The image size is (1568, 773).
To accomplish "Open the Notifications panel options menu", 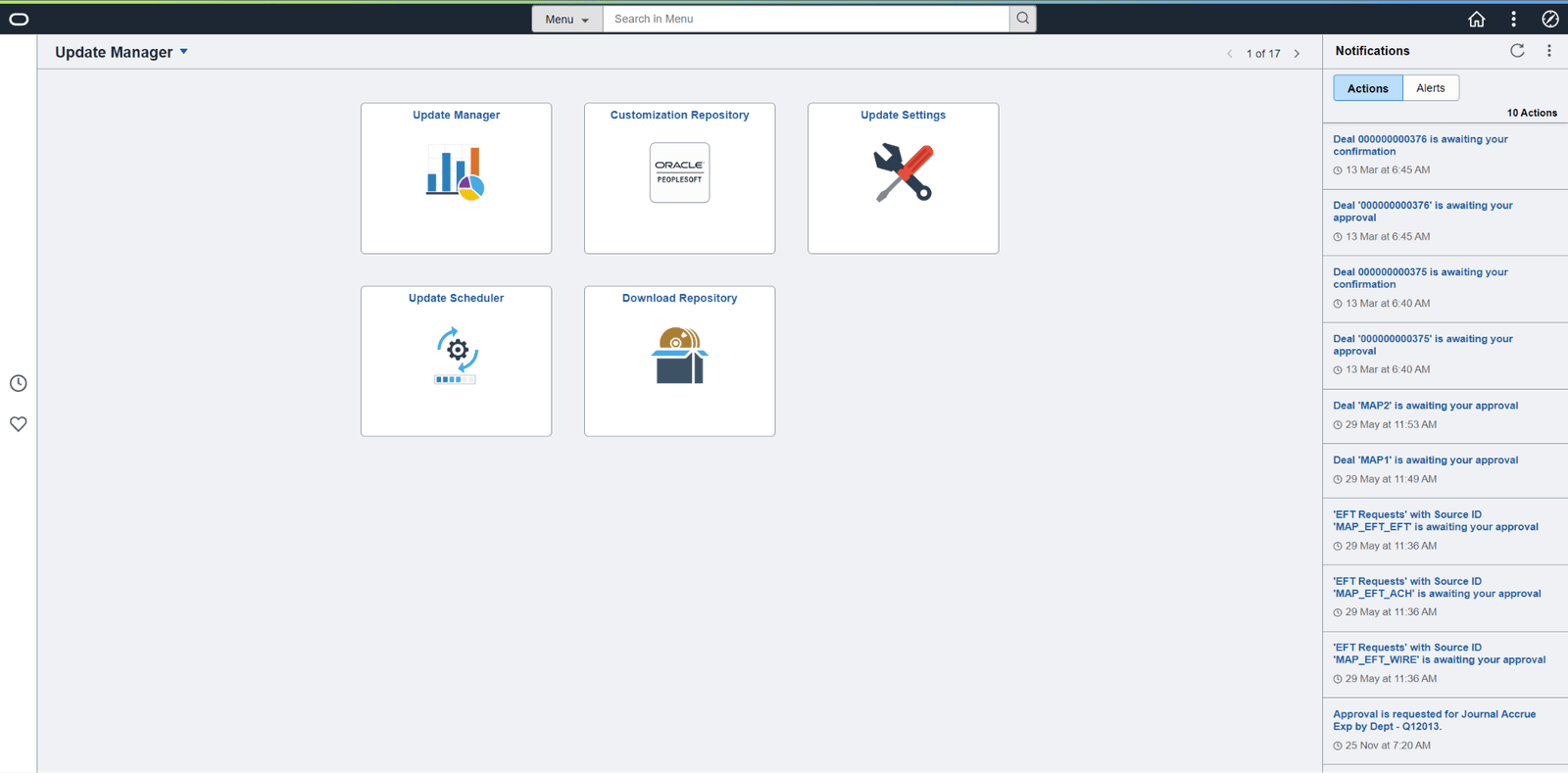I will [x=1549, y=51].
